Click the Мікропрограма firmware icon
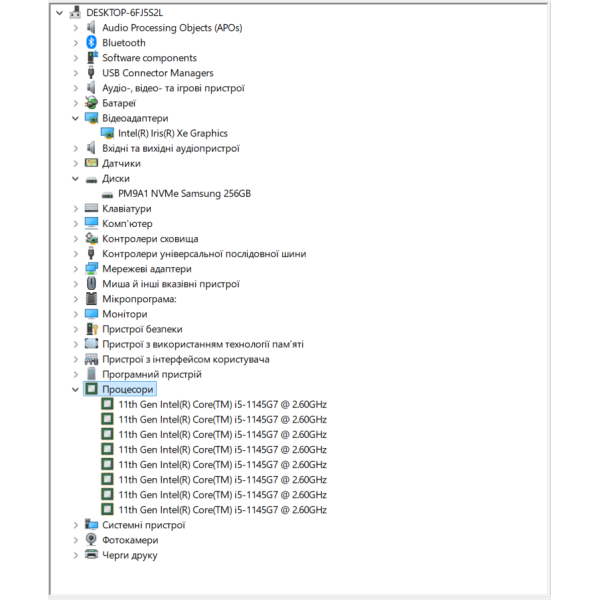Screen dimensions: 600x600 (91, 298)
